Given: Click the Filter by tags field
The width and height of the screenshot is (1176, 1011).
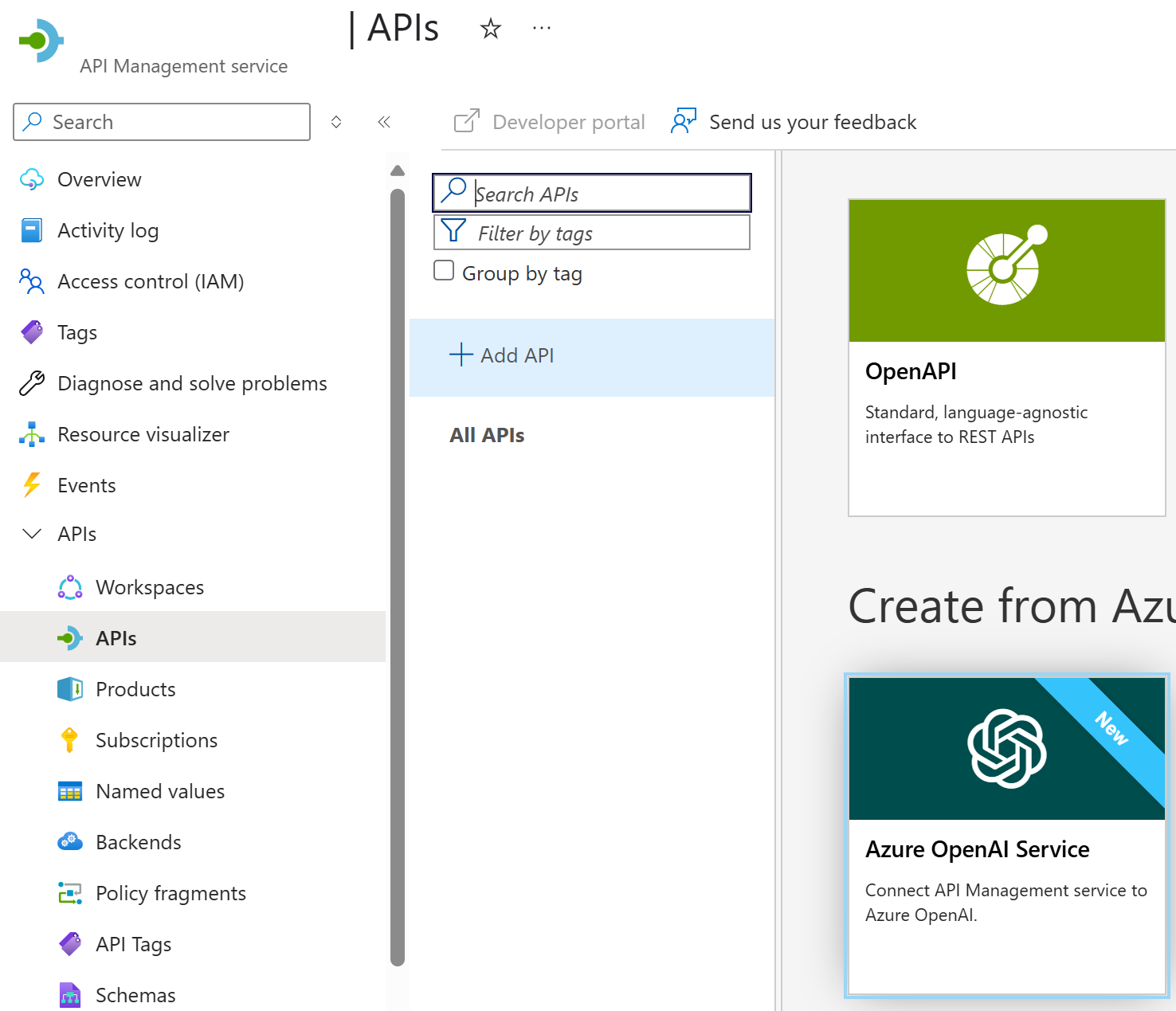Looking at the screenshot, I should 592,233.
